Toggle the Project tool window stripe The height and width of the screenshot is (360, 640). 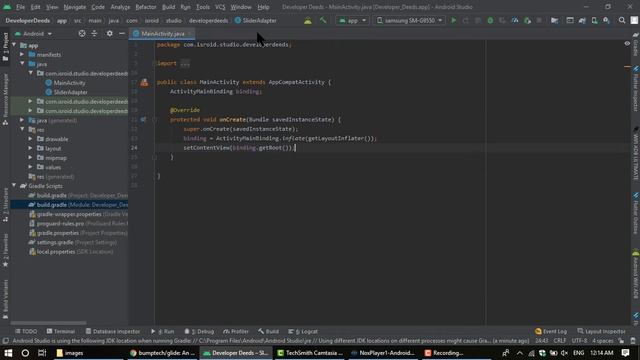pyautogui.click(x=5, y=47)
